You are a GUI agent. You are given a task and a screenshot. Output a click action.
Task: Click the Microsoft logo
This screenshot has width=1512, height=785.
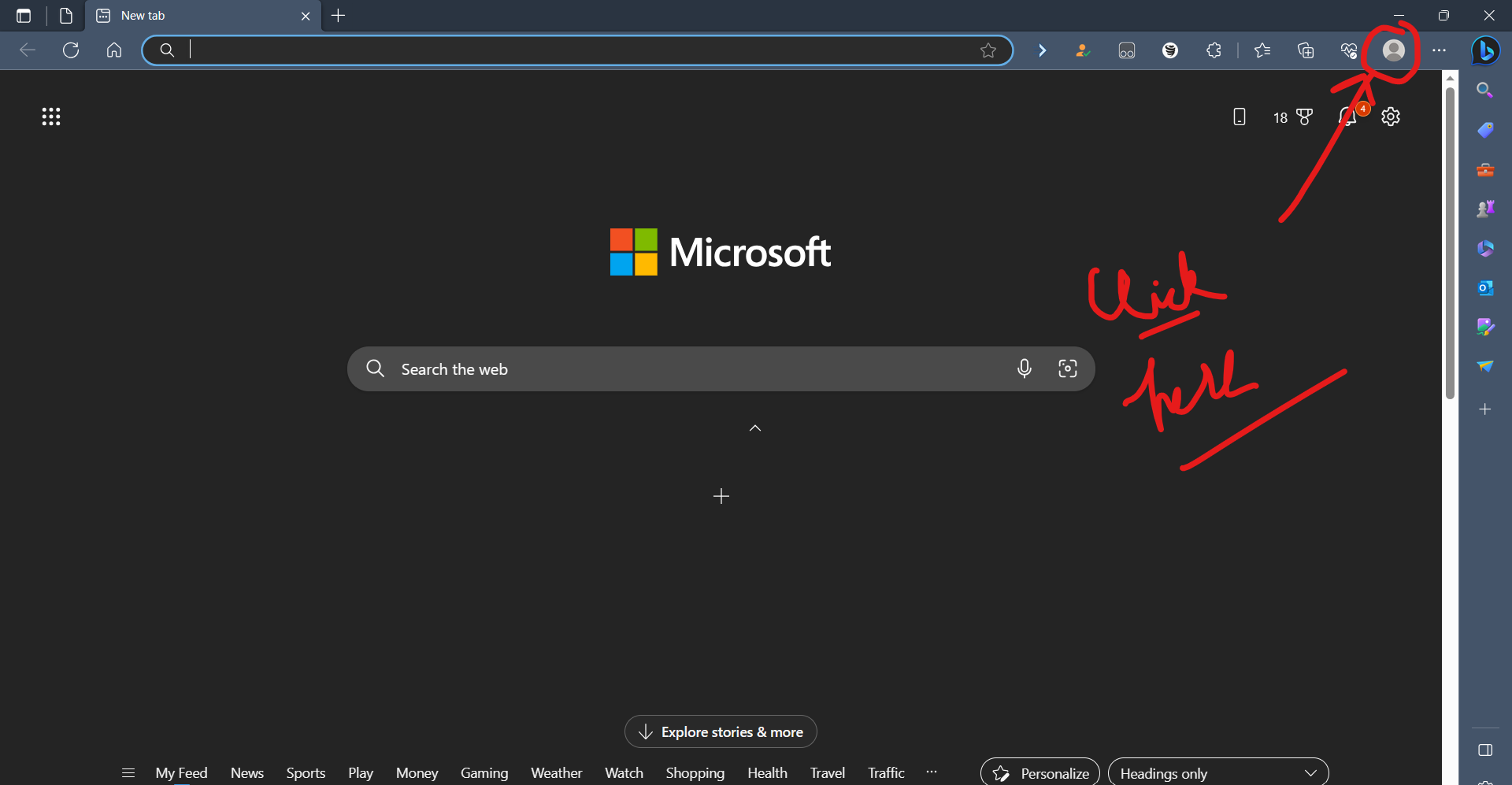point(720,252)
